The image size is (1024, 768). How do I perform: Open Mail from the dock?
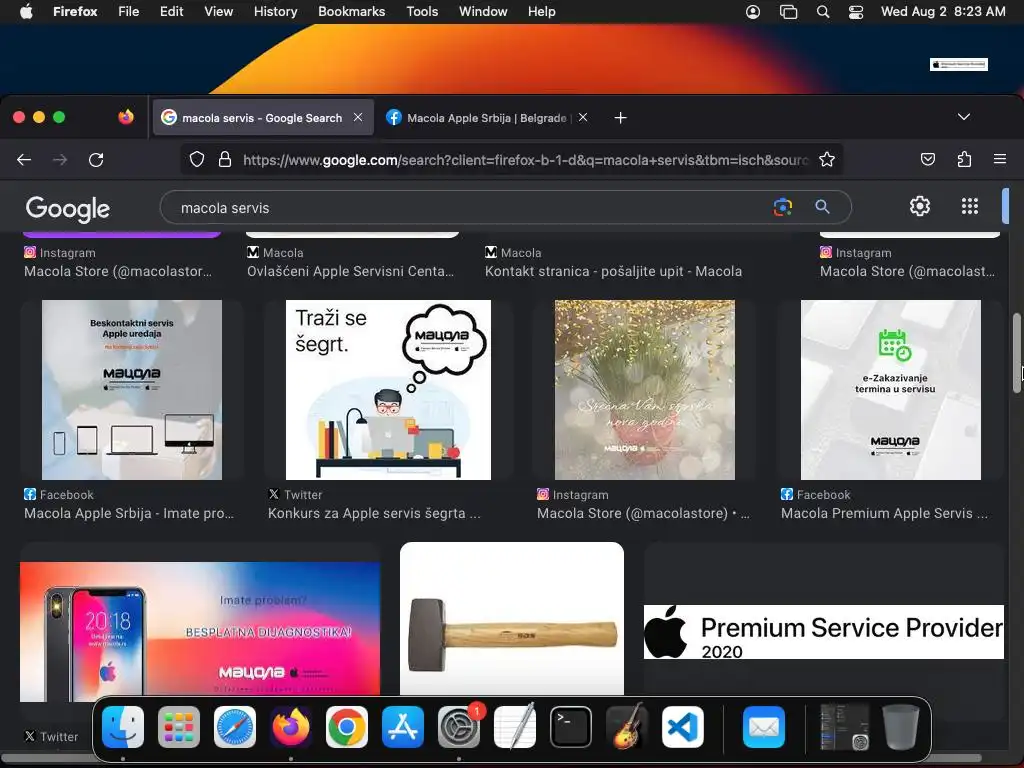[763, 727]
